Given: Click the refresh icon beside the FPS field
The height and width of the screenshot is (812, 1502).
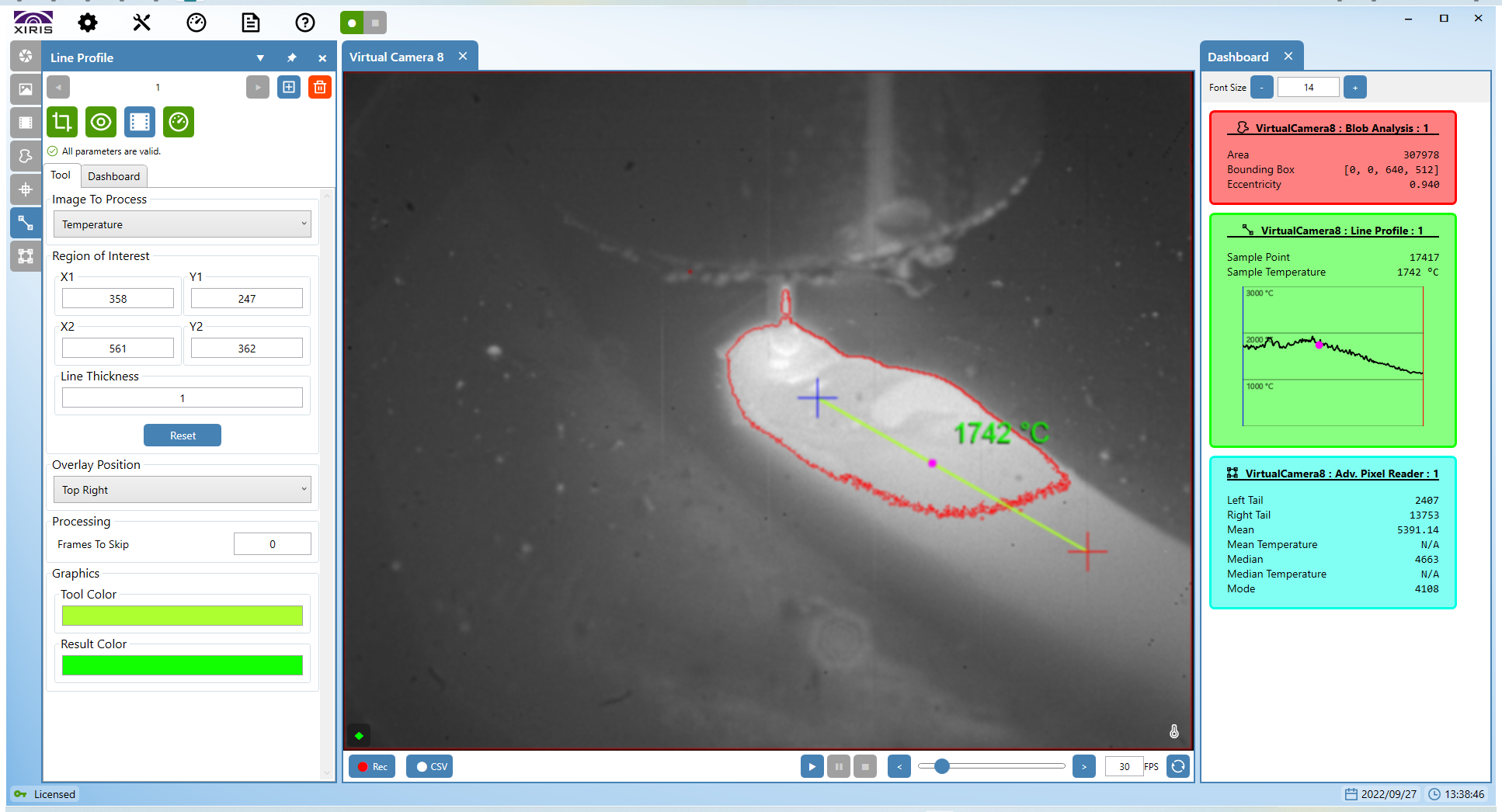Looking at the screenshot, I should [1177, 766].
